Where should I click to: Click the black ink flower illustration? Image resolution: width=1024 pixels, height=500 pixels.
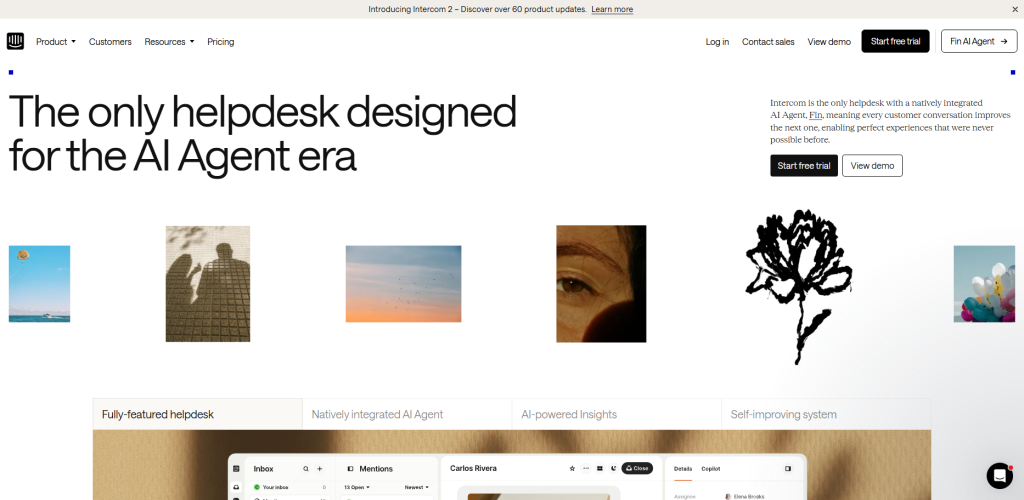coord(799,286)
